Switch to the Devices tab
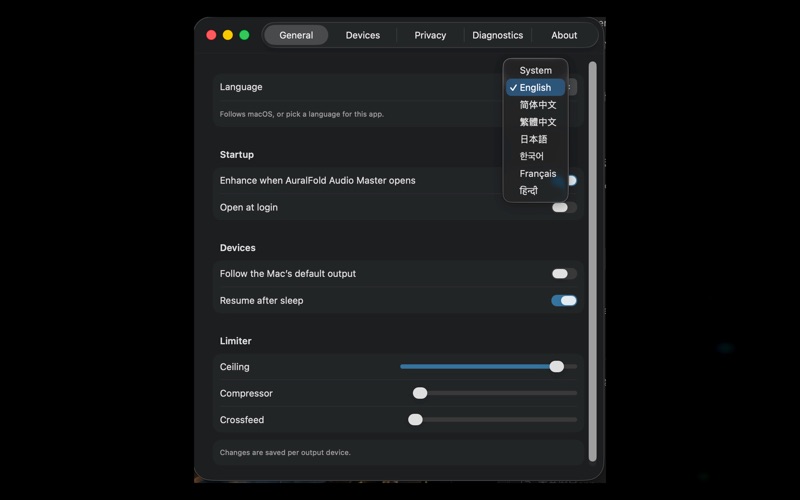This screenshot has height=500, width=800. 363,35
